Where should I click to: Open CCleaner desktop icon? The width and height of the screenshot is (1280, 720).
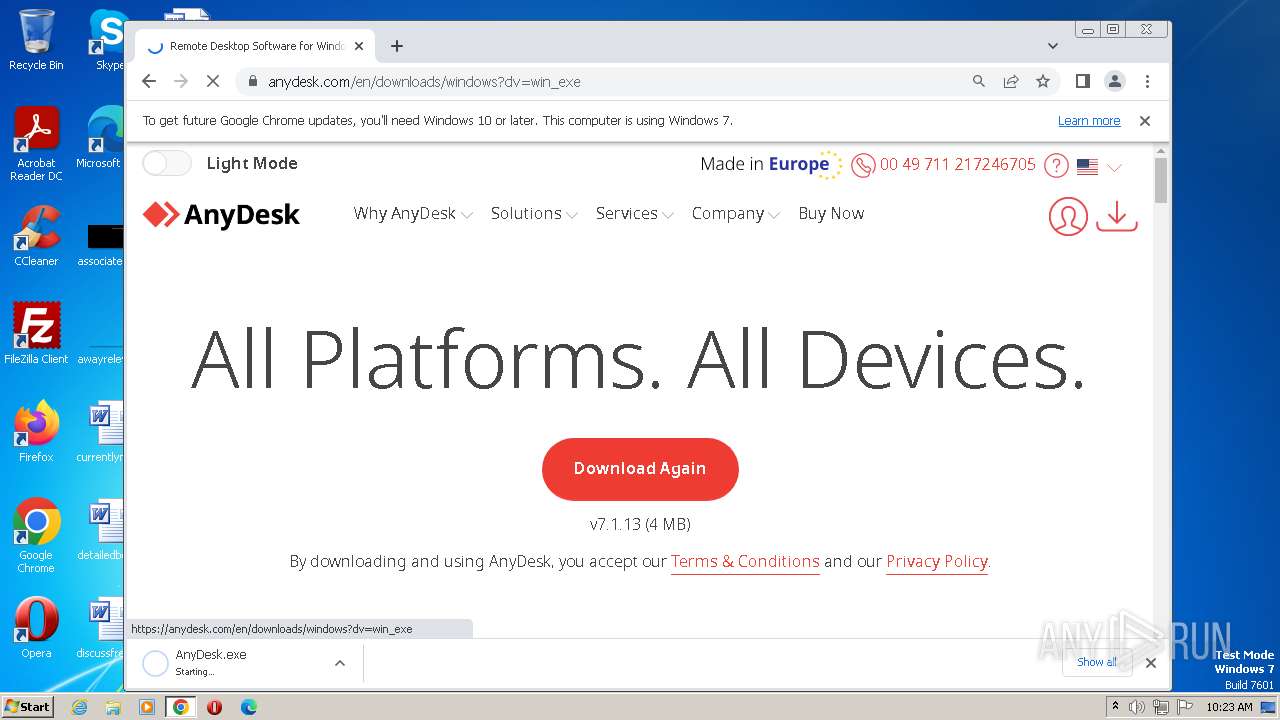[x=36, y=236]
